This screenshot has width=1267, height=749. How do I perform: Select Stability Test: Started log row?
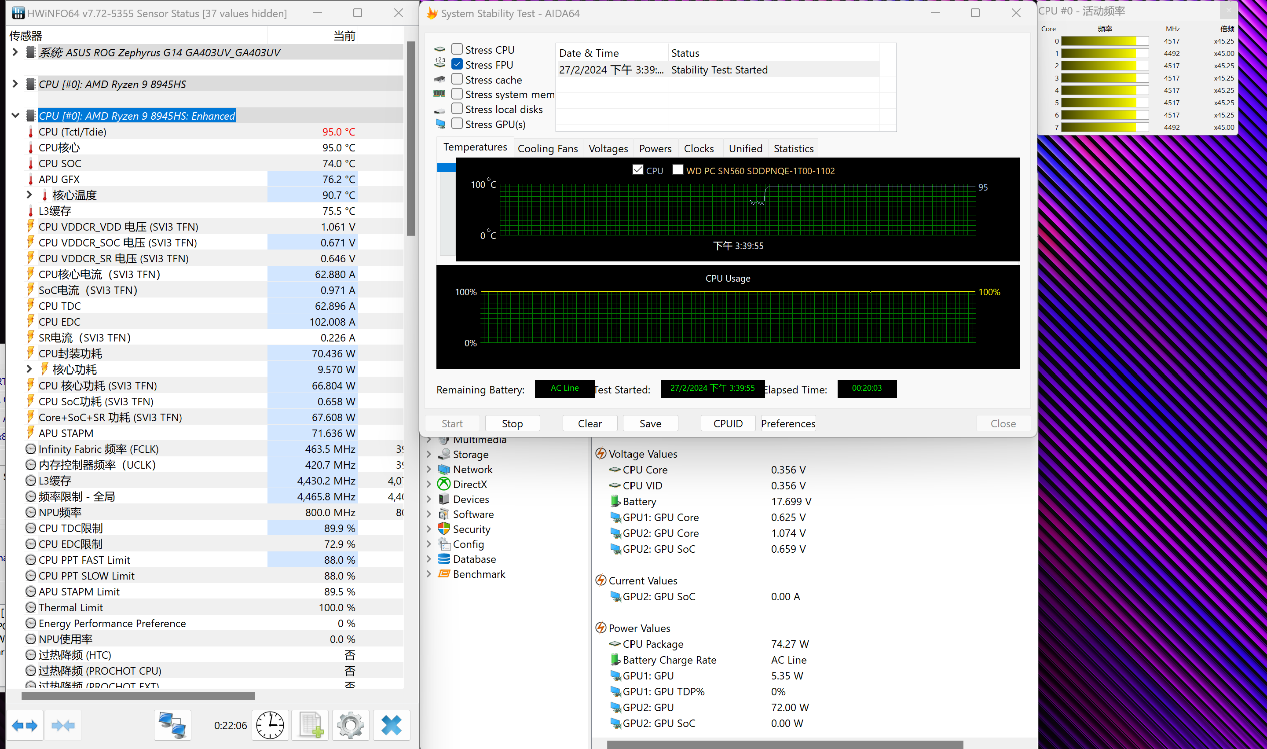click(718, 70)
